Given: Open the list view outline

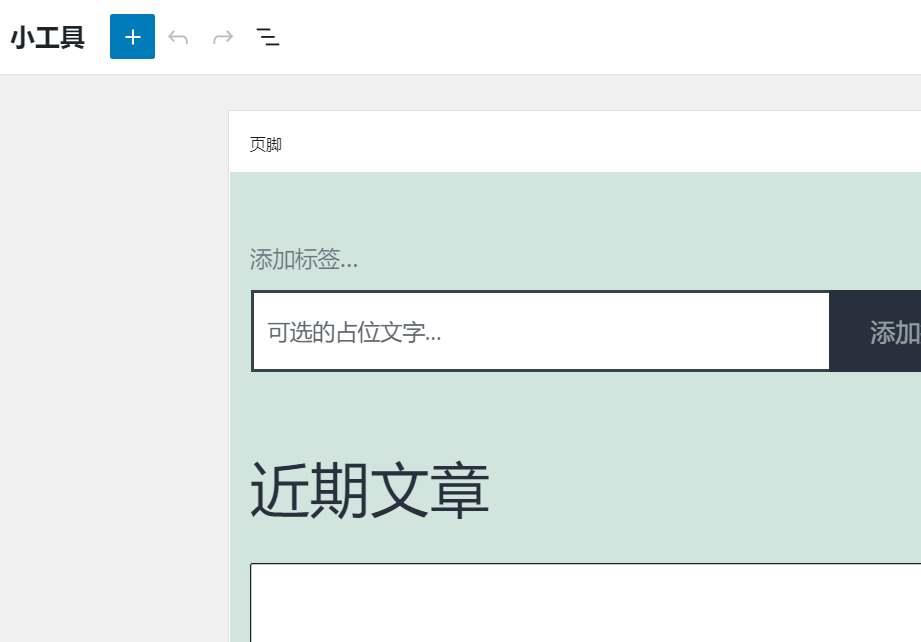Looking at the screenshot, I should (268, 37).
